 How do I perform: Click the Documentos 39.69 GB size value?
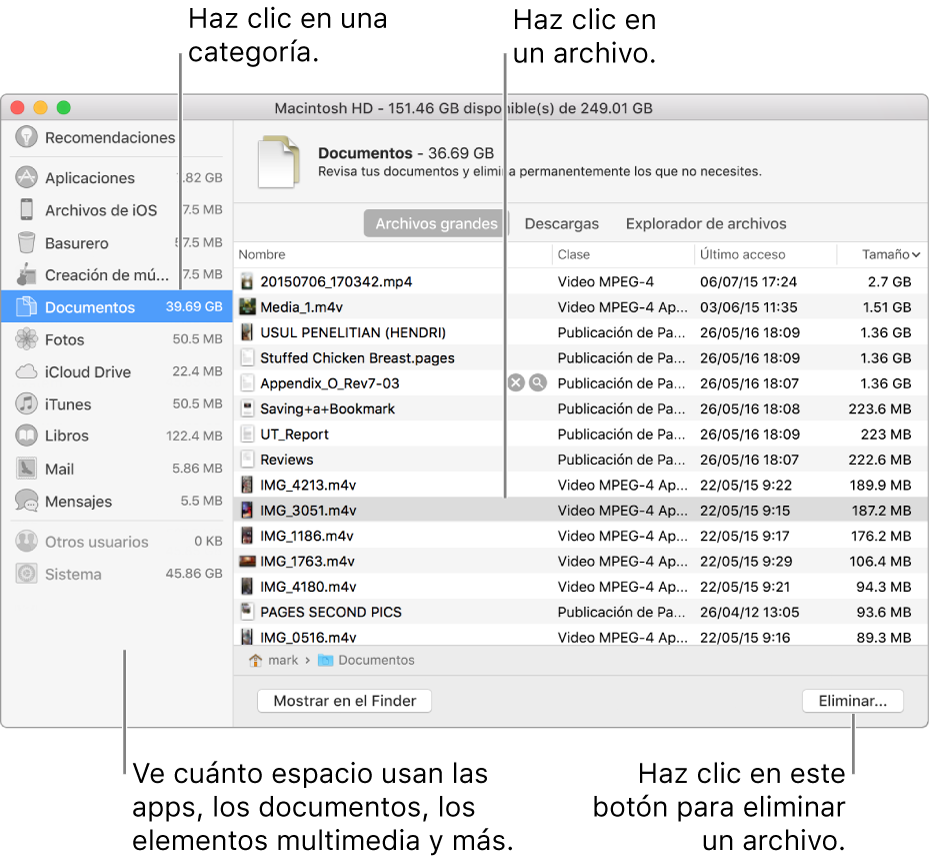(194, 306)
